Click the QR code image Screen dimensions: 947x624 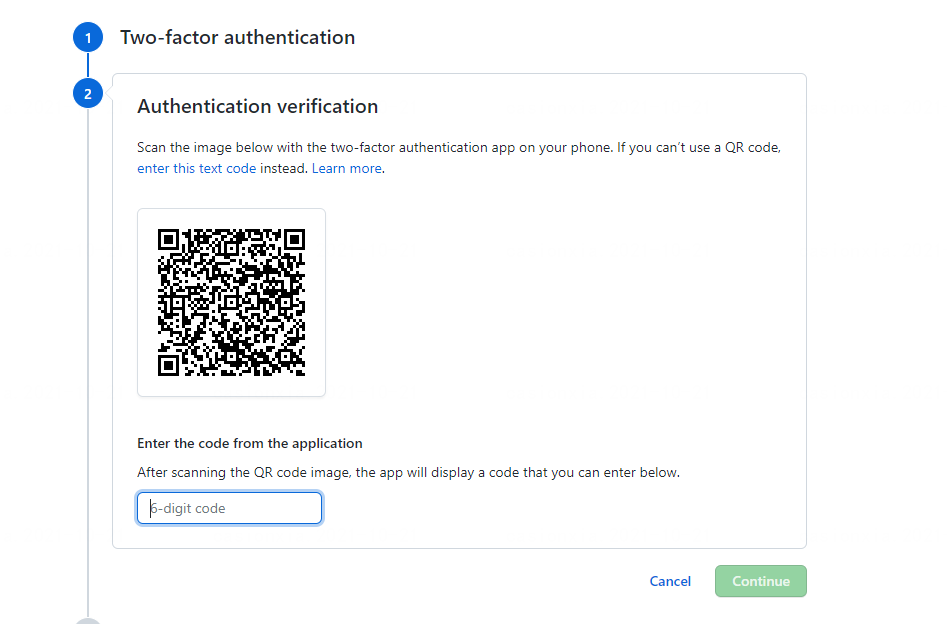(231, 302)
